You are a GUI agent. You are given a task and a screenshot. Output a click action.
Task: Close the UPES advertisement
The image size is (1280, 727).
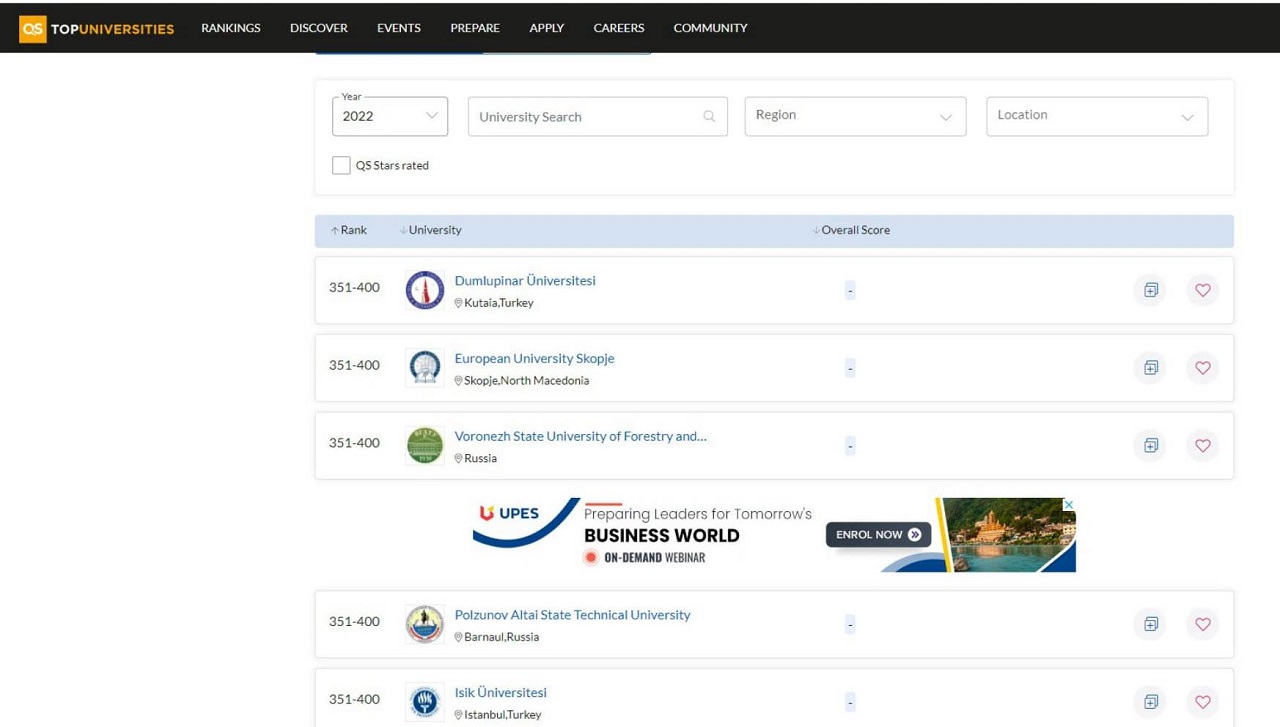pyautogui.click(x=1068, y=505)
